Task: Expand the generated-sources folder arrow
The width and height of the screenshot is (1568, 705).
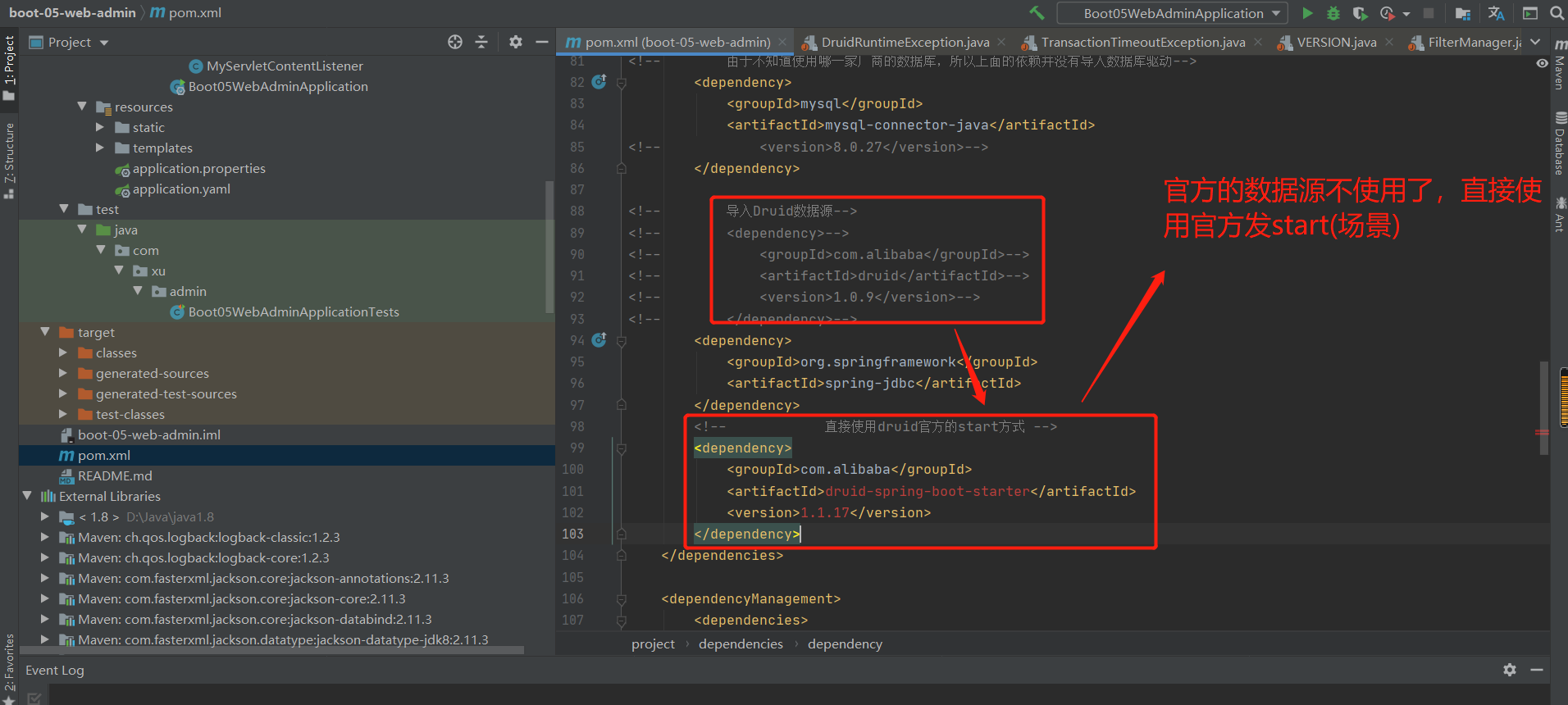Action: [x=63, y=373]
